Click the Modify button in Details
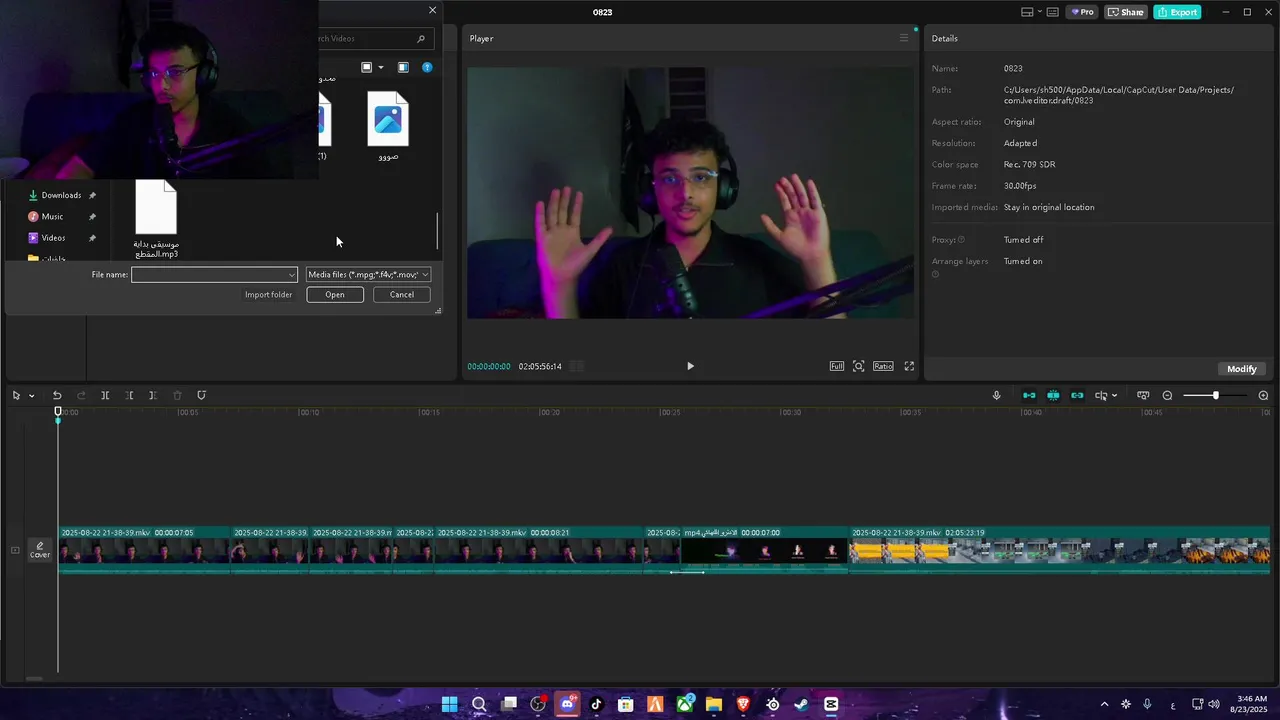Viewport: 1280px width, 720px height. [1242, 369]
